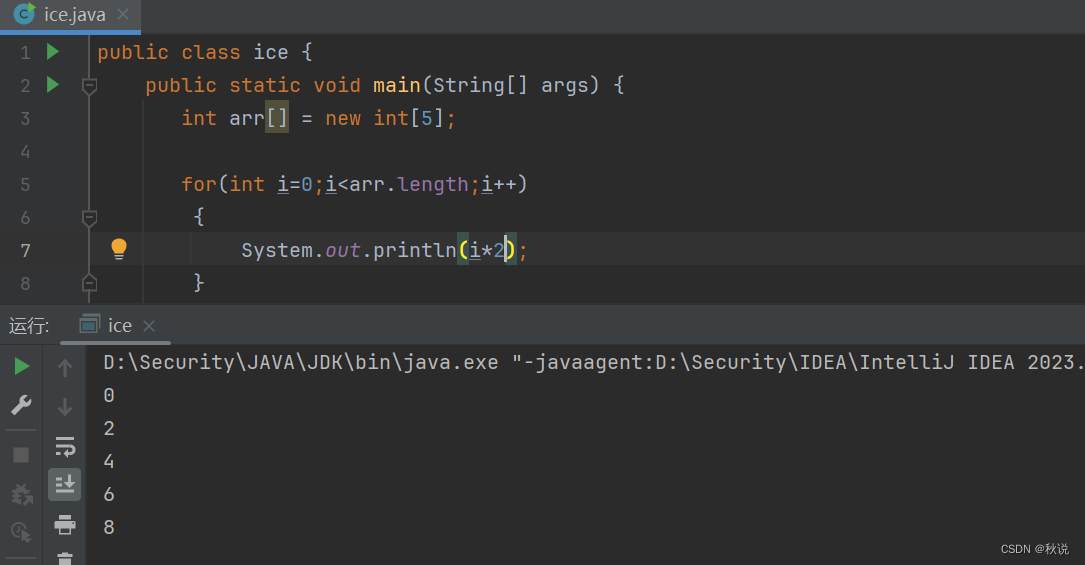Viewport: 1085px width, 565px height.
Task: Click the stop process square icon
Action: 21,454
